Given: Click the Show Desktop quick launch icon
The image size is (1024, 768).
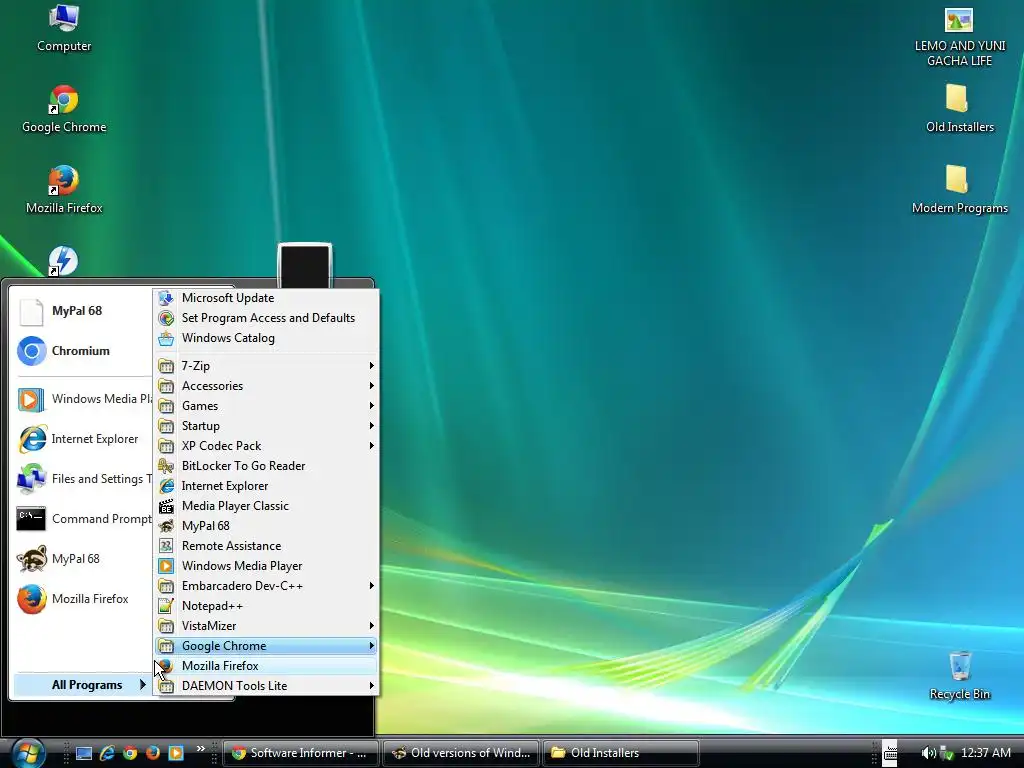Looking at the screenshot, I should [84, 753].
